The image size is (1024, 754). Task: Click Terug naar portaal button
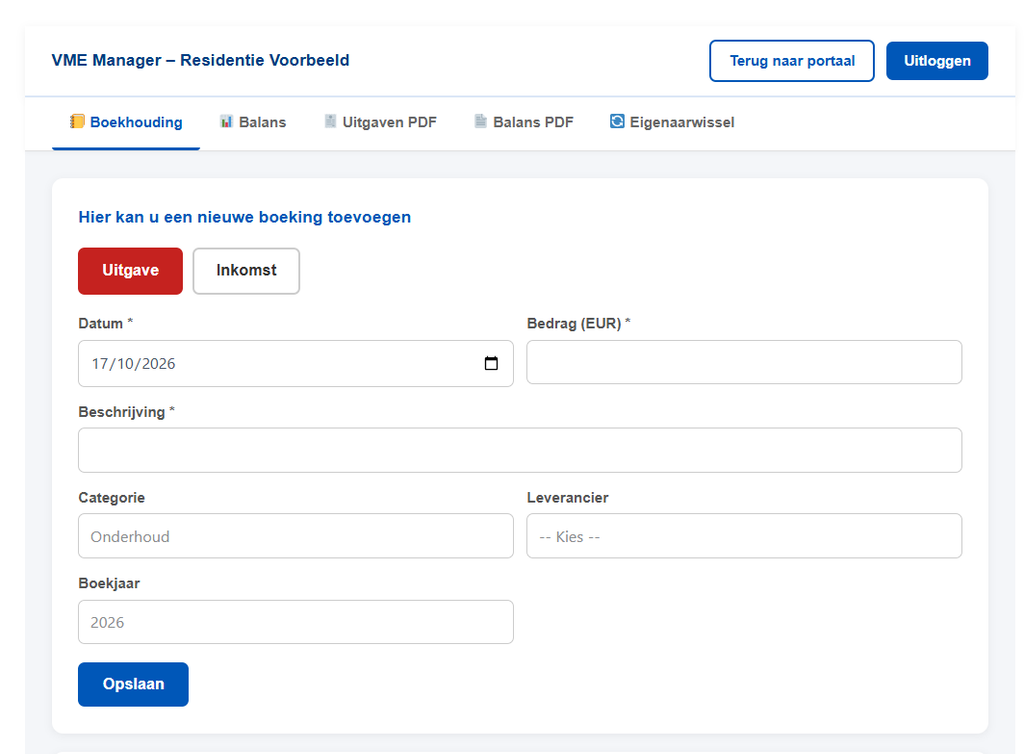tap(792, 61)
